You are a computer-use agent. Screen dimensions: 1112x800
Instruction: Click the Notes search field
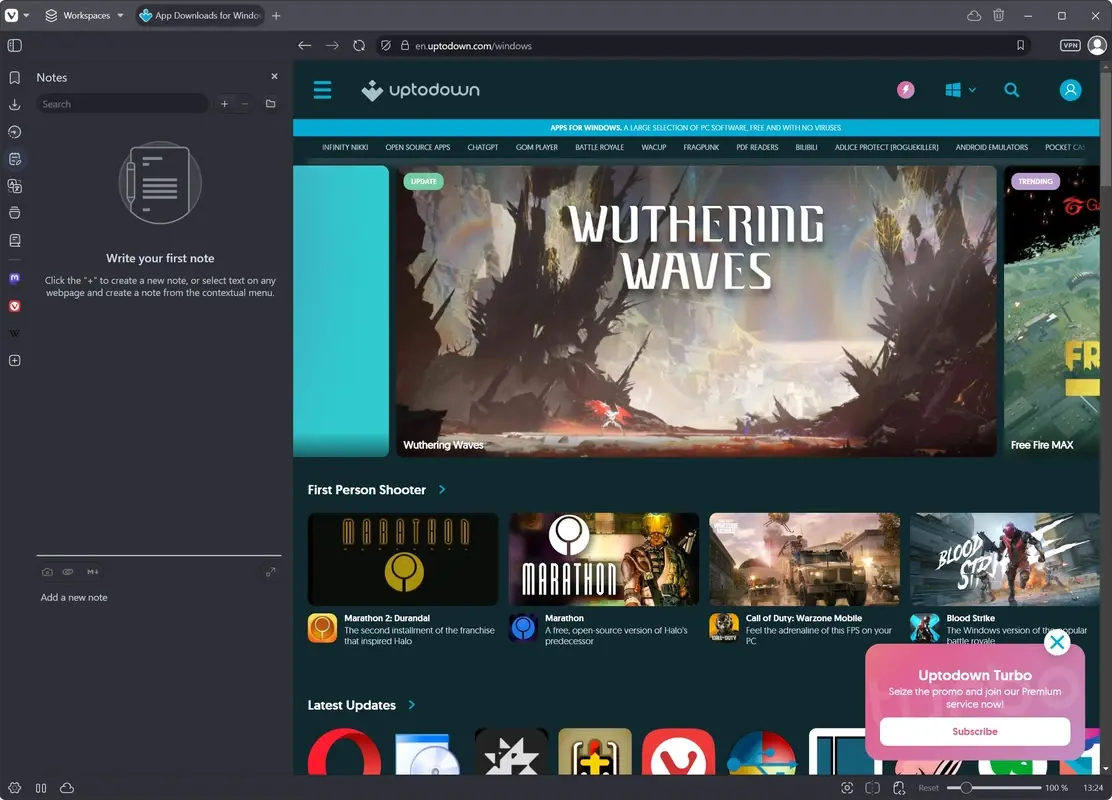pyautogui.click(x=122, y=103)
